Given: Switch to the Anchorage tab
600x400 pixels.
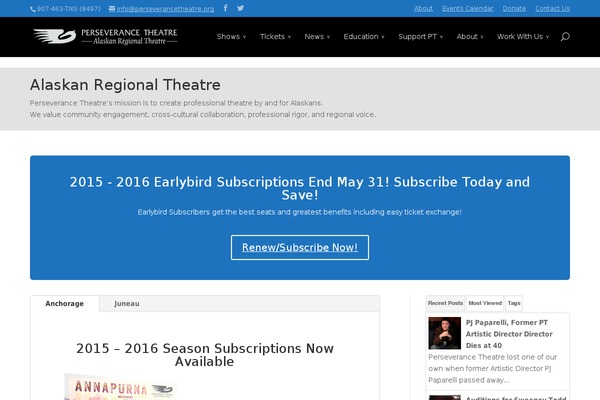Looking at the screenshot, I should point(65,304).
